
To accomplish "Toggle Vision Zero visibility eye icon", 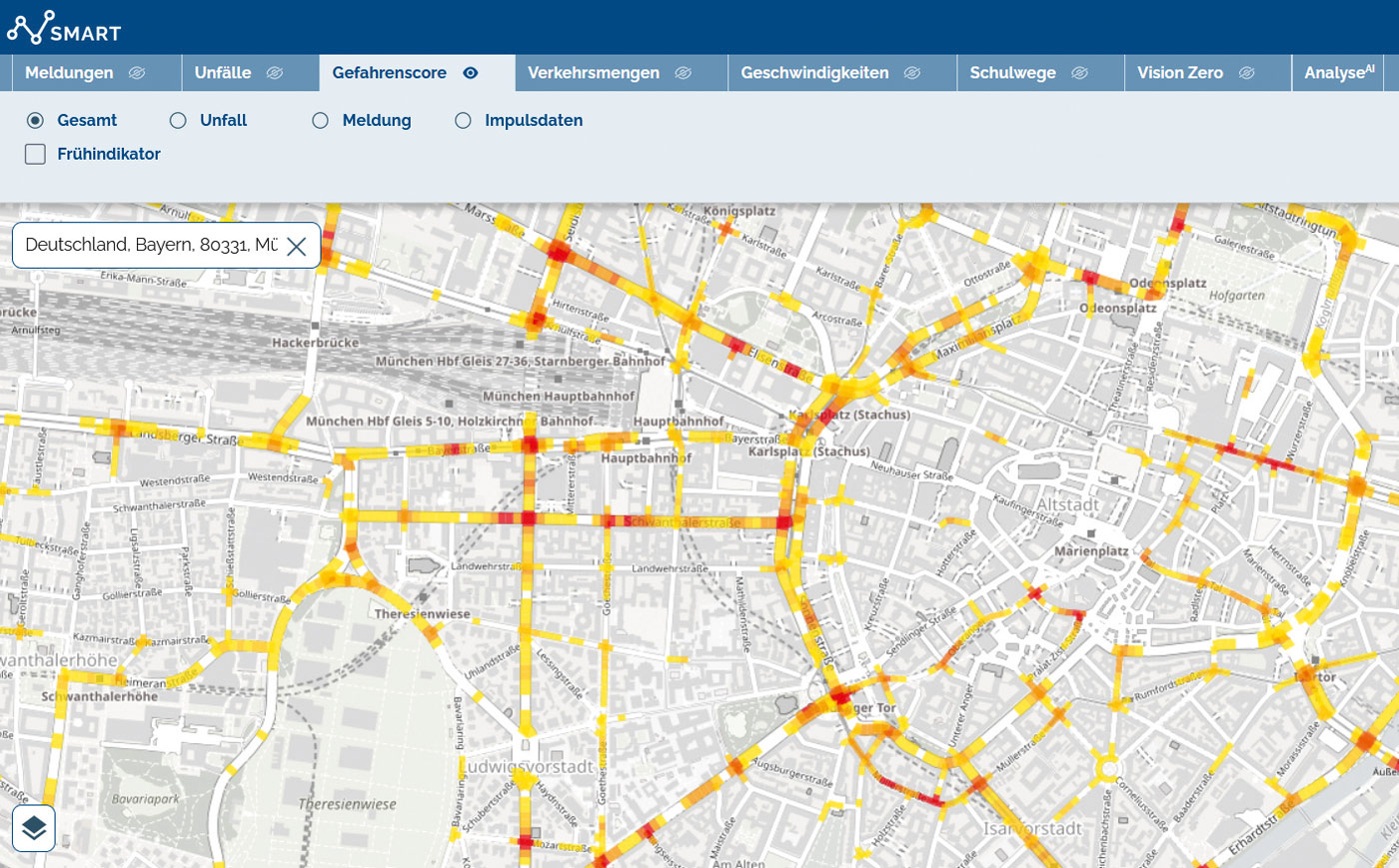I will pyautogui.click(x=1246, y=73).
